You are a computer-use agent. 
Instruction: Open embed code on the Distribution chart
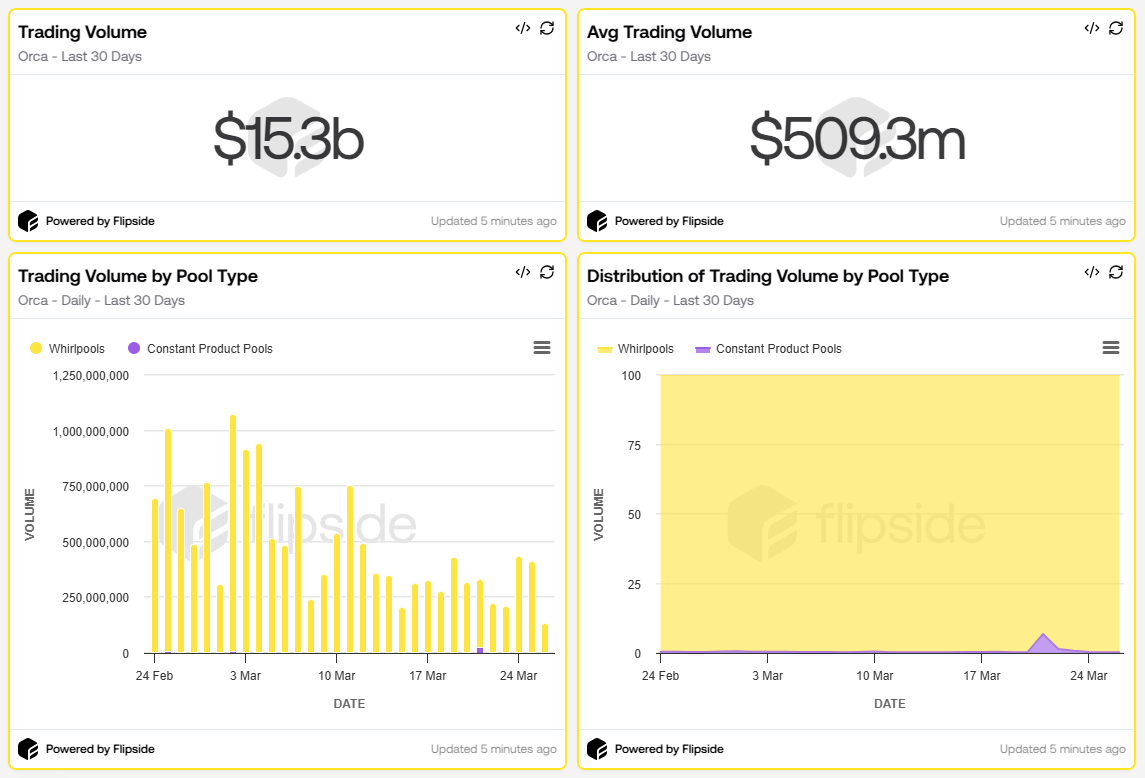[x=1090, y=272]
